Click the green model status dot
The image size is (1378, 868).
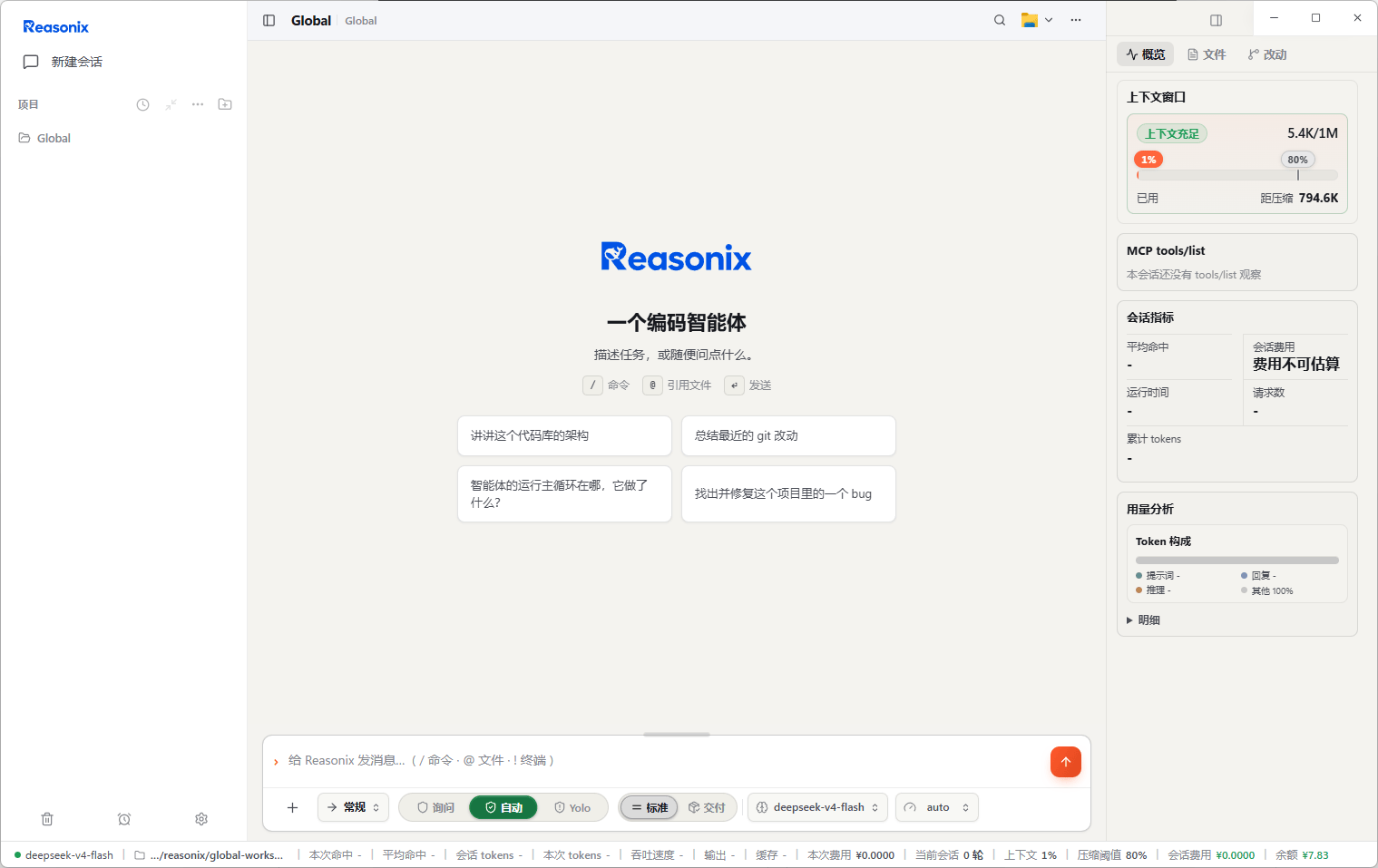coord(17,855)
